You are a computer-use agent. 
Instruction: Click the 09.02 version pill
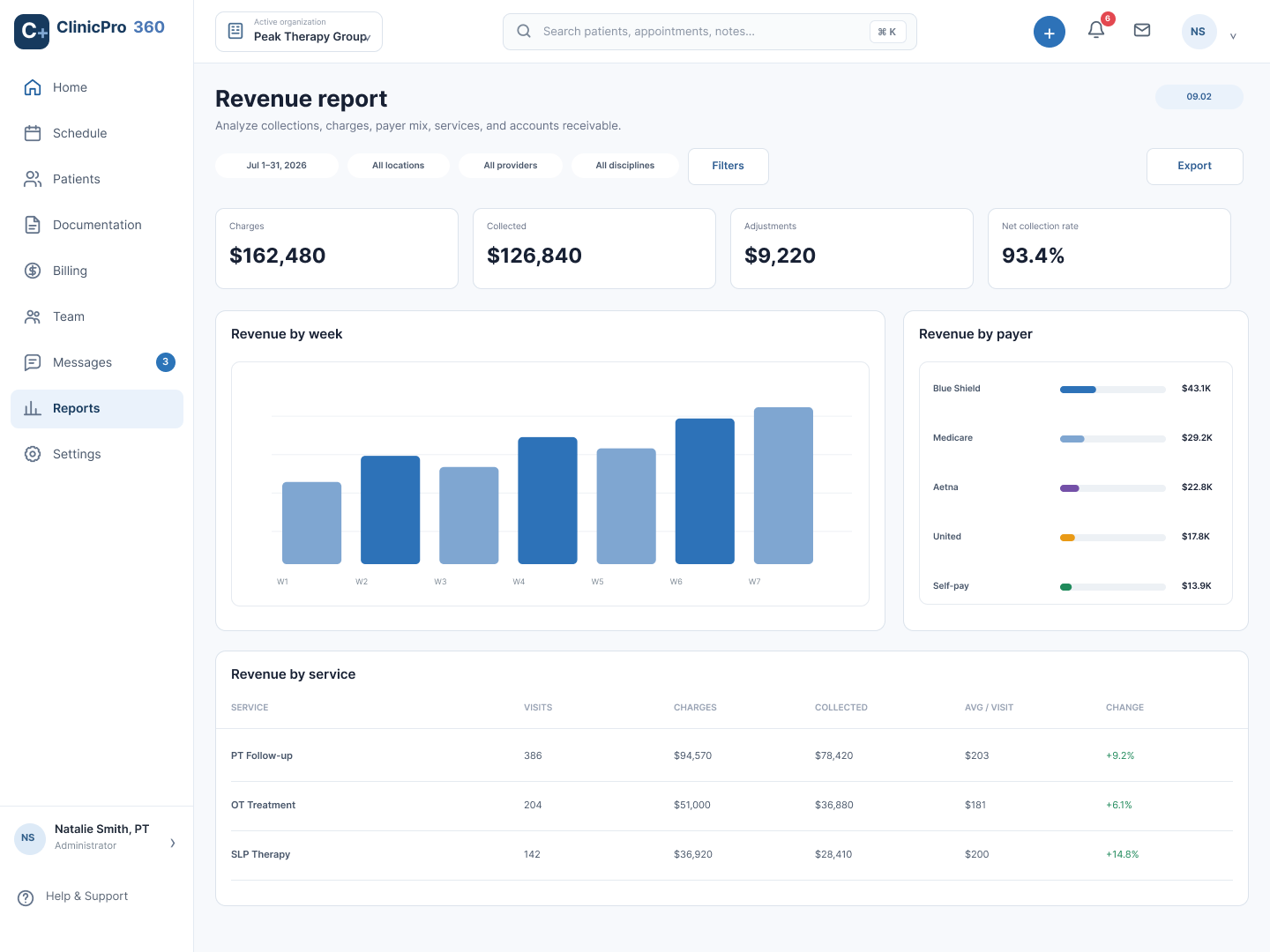[x=1199, y=97]
